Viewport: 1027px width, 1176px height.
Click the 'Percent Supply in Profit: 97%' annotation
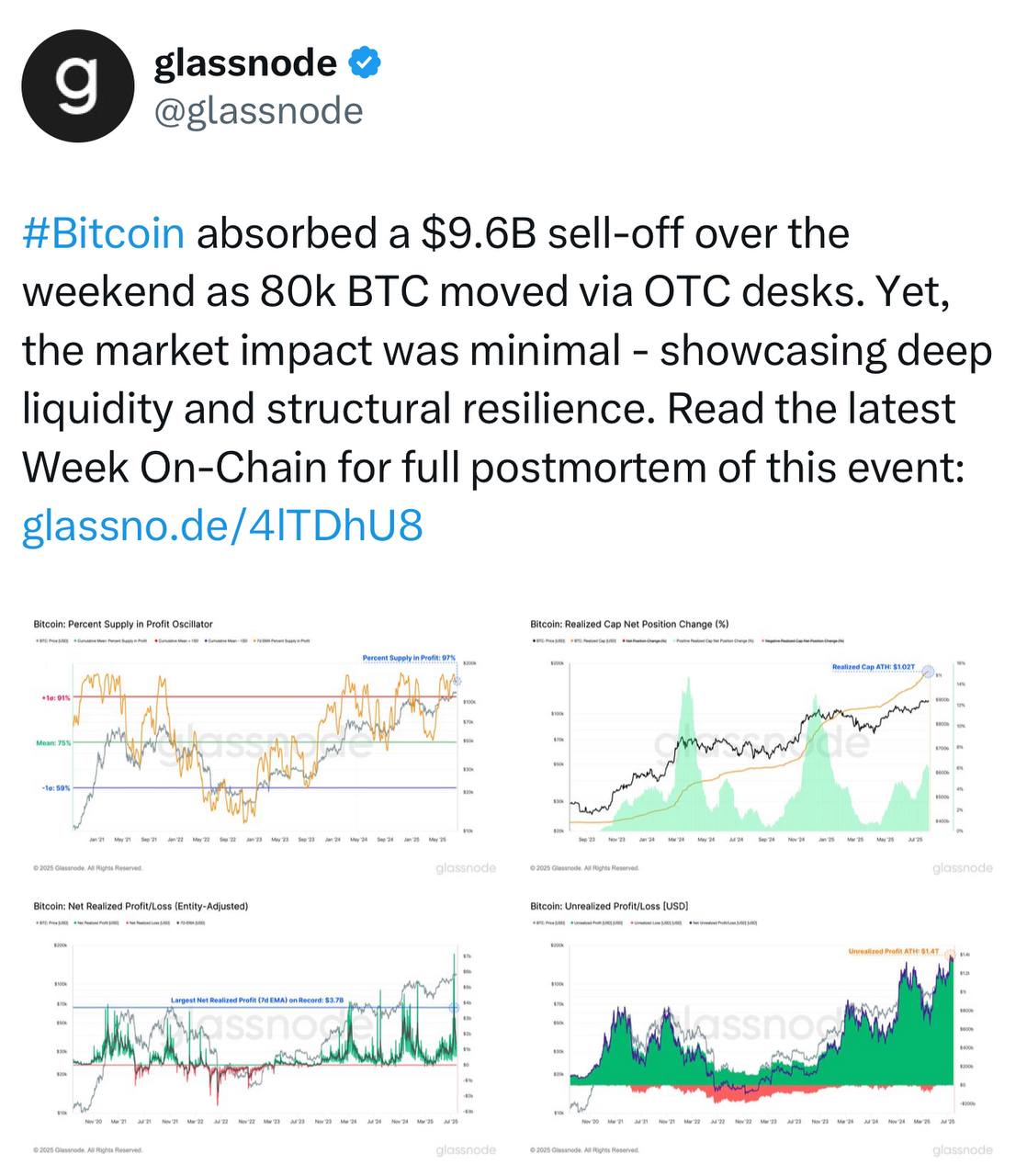[x=409, y=658]
